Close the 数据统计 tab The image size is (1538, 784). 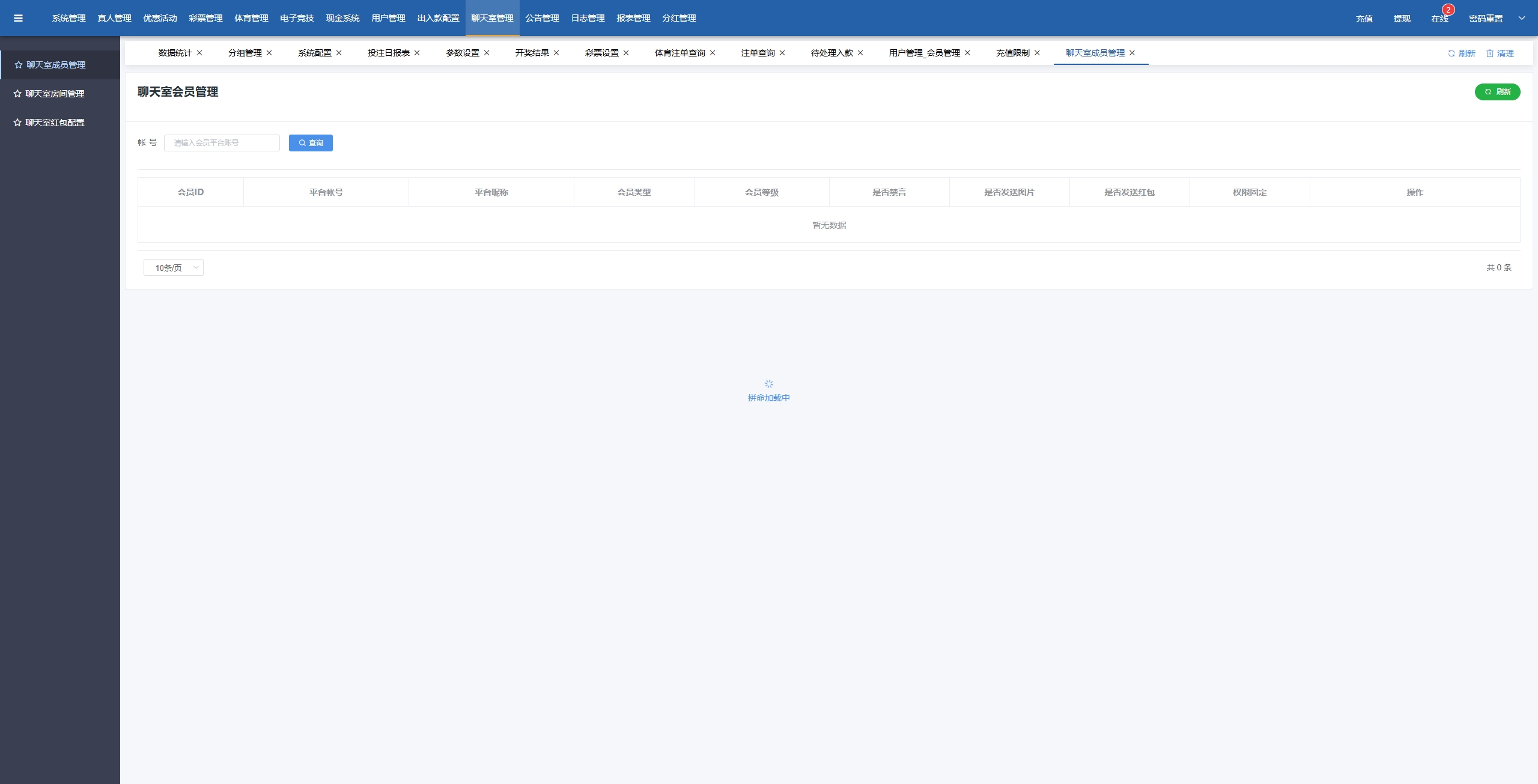tap(199, 53)
